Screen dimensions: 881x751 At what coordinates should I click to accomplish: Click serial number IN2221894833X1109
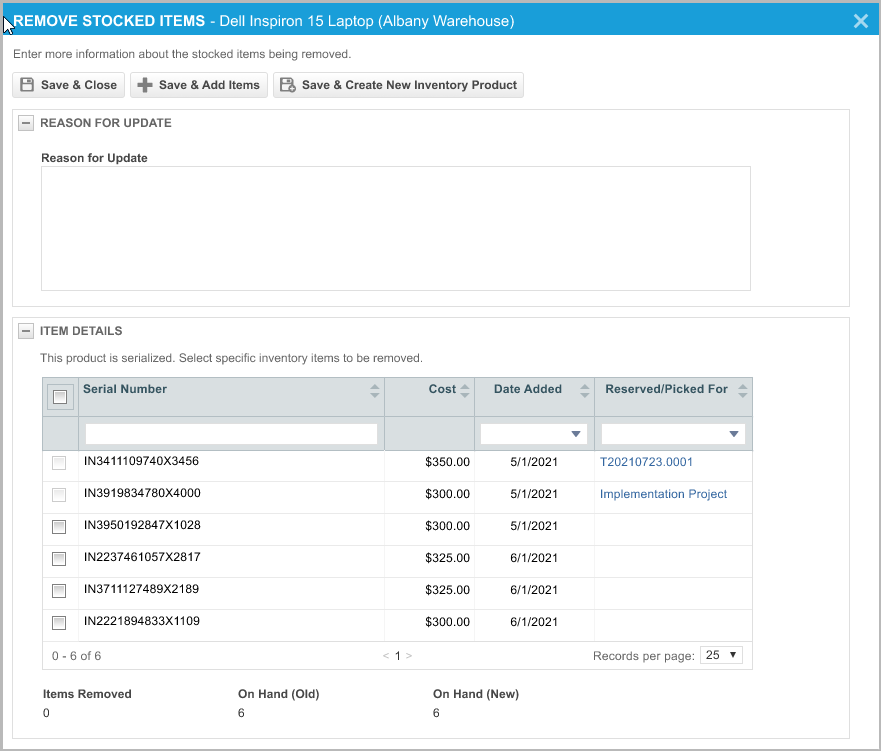tap(142, 621)
